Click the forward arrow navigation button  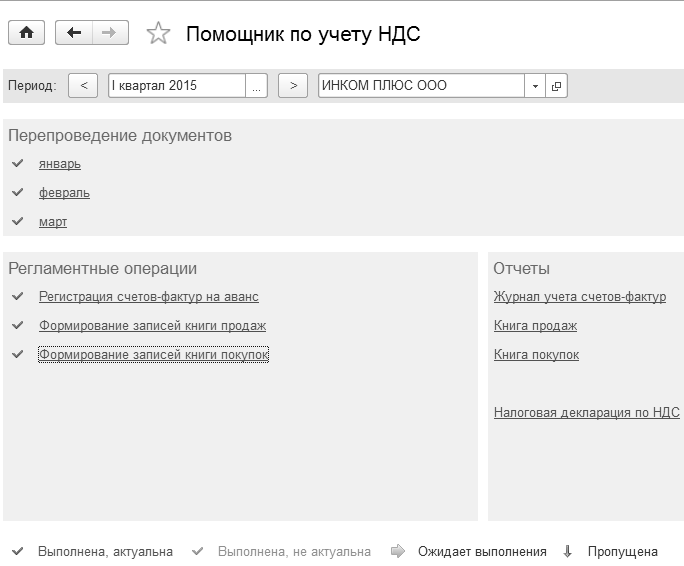(110, 33)
